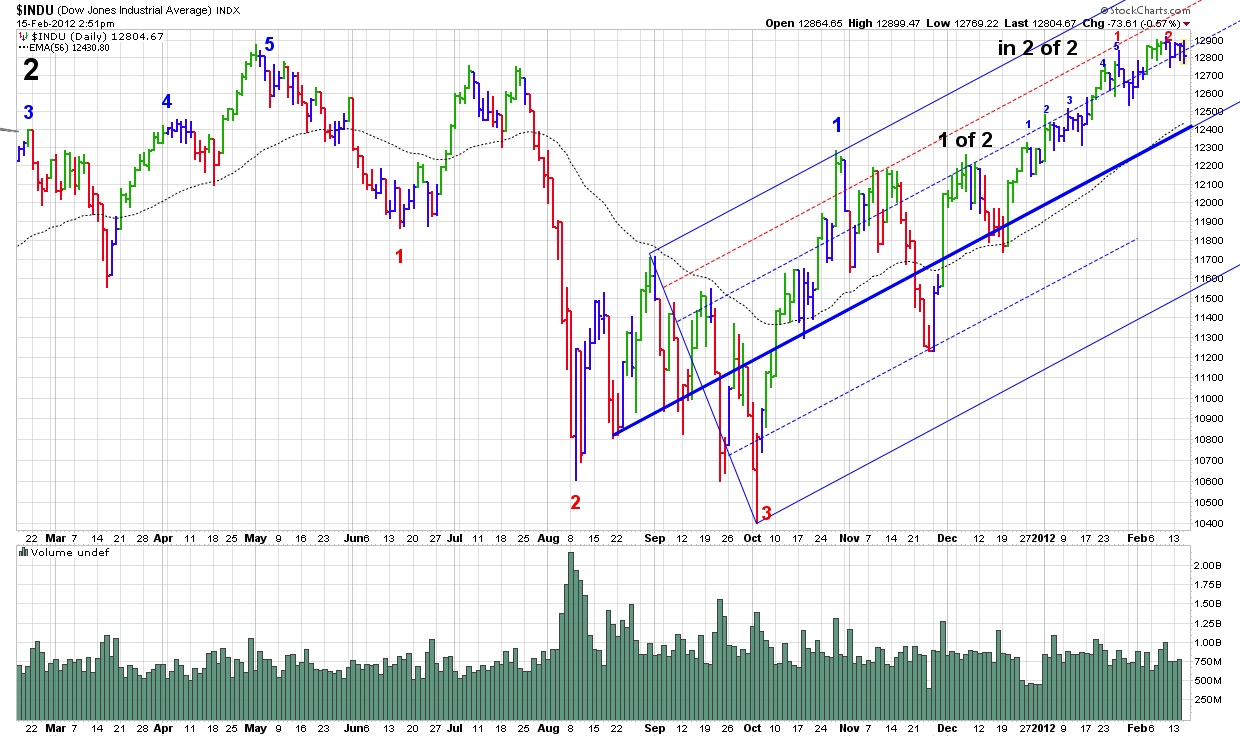Click the blue '1' label at late October peak

pos(837,125)
